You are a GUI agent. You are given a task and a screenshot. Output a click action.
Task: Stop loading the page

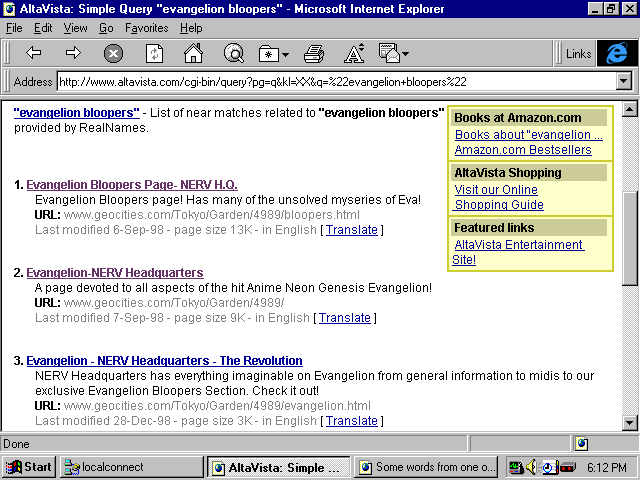[x=113, y=54]
